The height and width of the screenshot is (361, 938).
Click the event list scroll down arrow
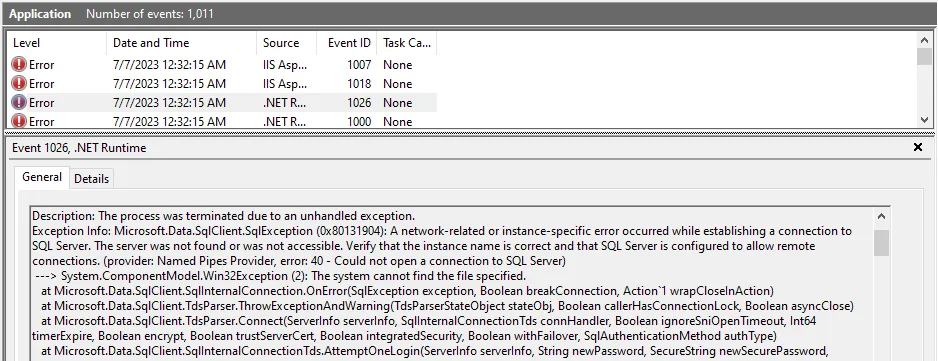pyautogui.click(x=924, y=120)
